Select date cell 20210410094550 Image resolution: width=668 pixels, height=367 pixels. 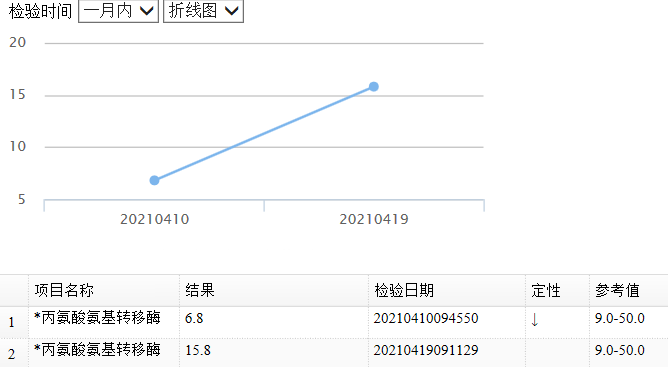tap(447, 322)
